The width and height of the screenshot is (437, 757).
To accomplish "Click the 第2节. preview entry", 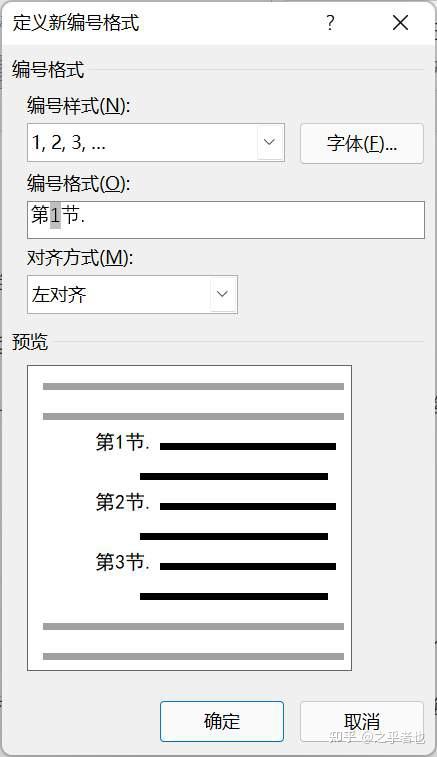I will click(123, 502).
